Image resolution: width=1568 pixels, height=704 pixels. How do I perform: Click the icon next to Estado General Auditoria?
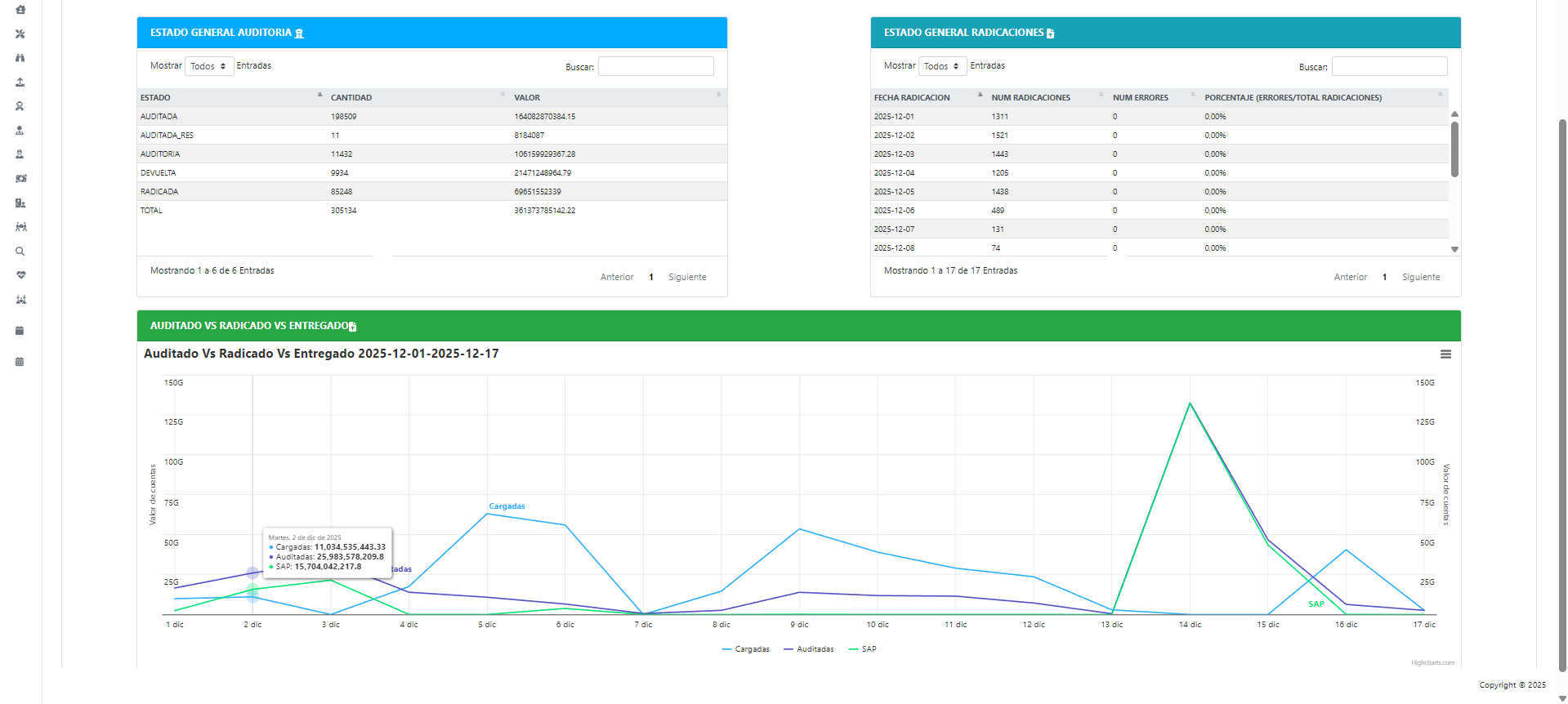coord(299,33)
